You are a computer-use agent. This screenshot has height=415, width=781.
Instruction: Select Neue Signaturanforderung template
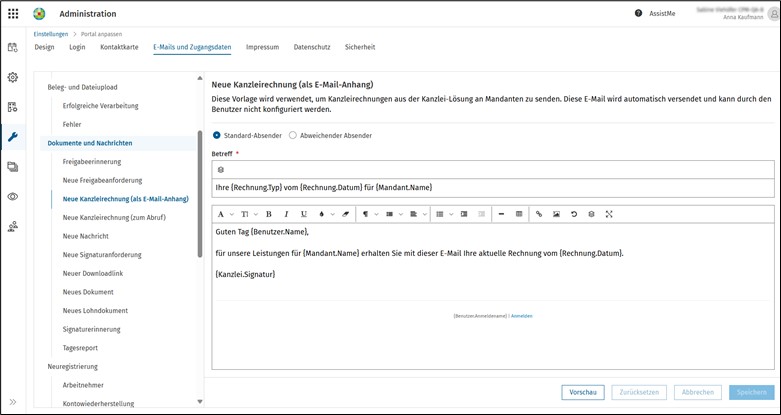point(102,255)
